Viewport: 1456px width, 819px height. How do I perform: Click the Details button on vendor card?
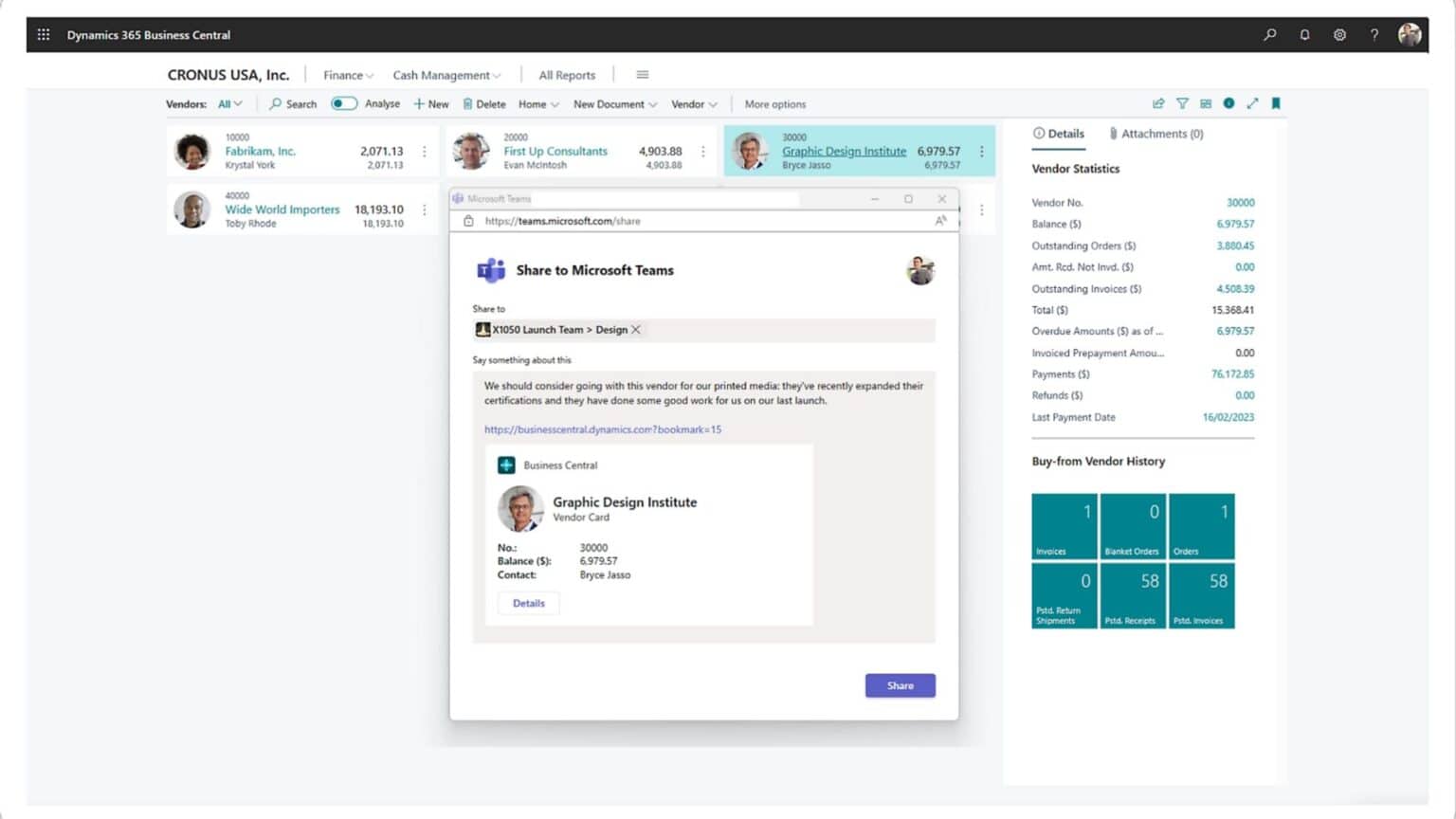[x=528, y=603]
